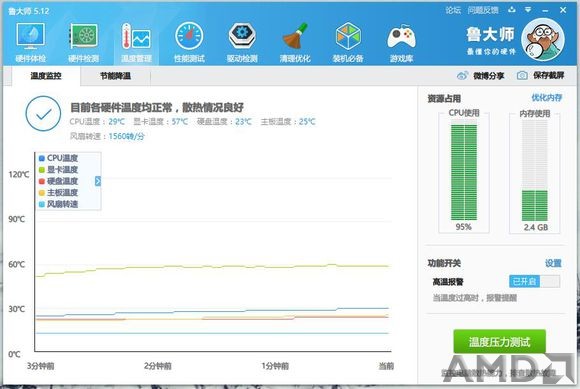Viewport: 580px width, 389px height.
Task: Click the 温度管理 thermometer icon
Action: click(x=136, y=36)
